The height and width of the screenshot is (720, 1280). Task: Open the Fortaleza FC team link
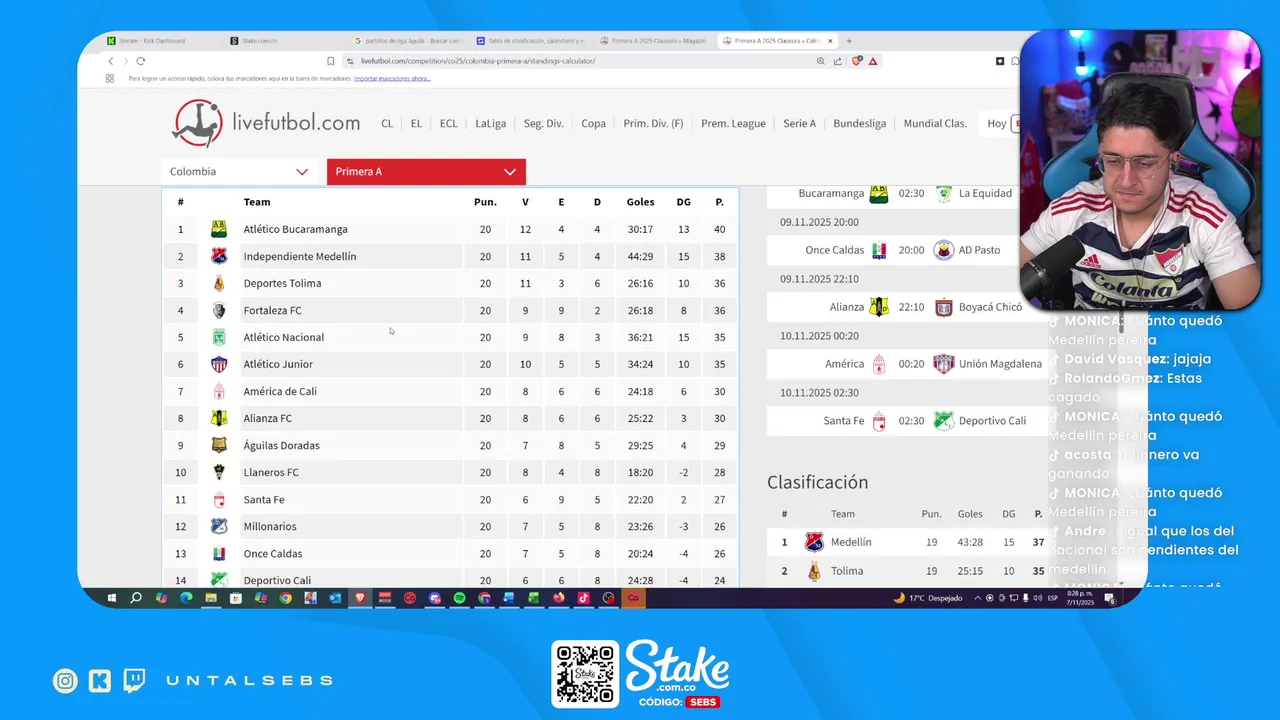tap(272, 310)
